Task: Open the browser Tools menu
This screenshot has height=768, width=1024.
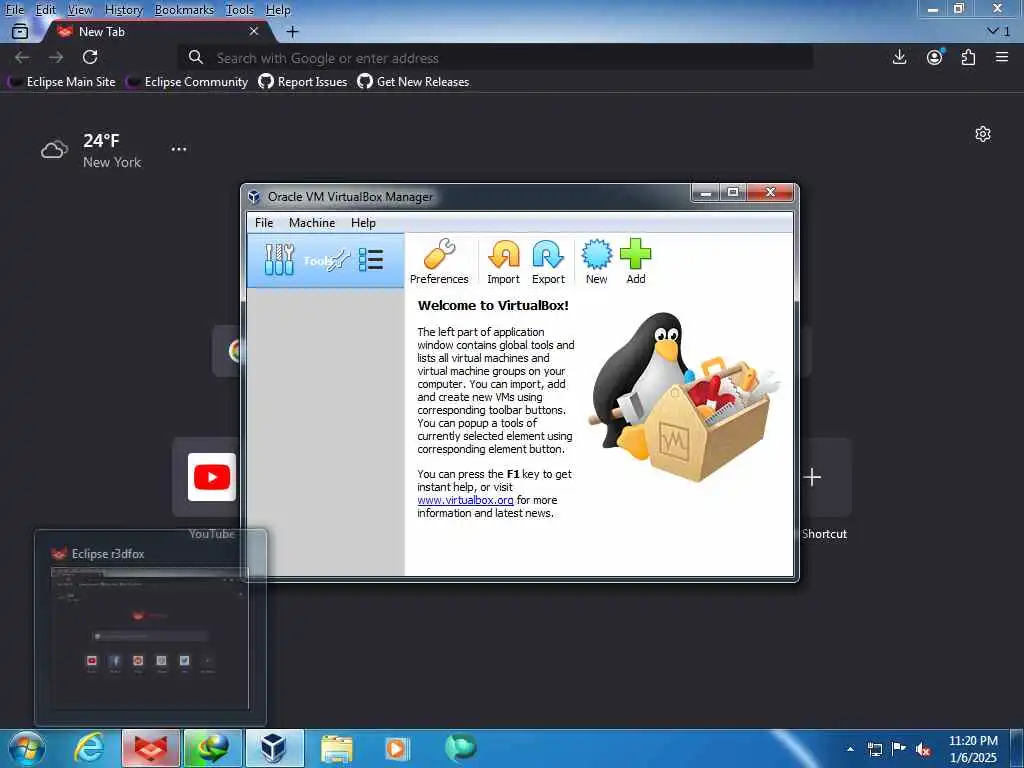Action: pyautogui.click(x=240, y=10)
